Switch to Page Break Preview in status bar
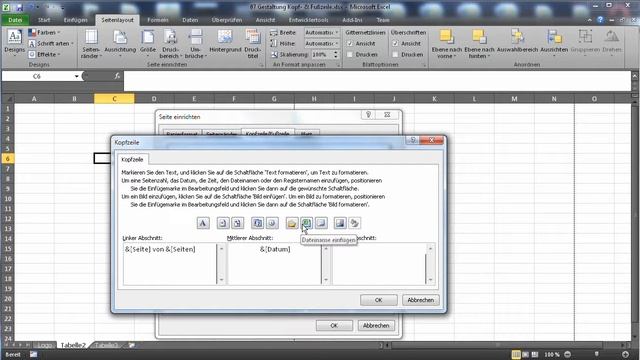The height and width of the screenshot is (360, 640). pos(535,355)
